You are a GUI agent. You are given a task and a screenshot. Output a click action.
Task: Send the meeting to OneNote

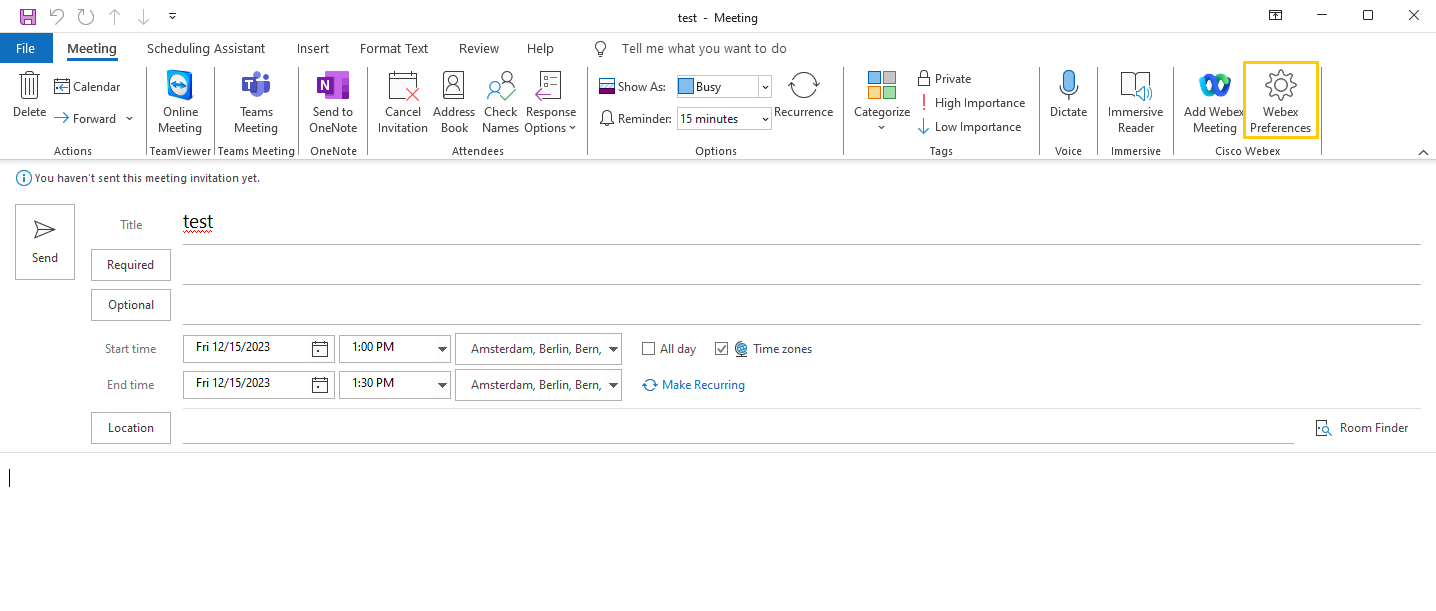(332, 87)
